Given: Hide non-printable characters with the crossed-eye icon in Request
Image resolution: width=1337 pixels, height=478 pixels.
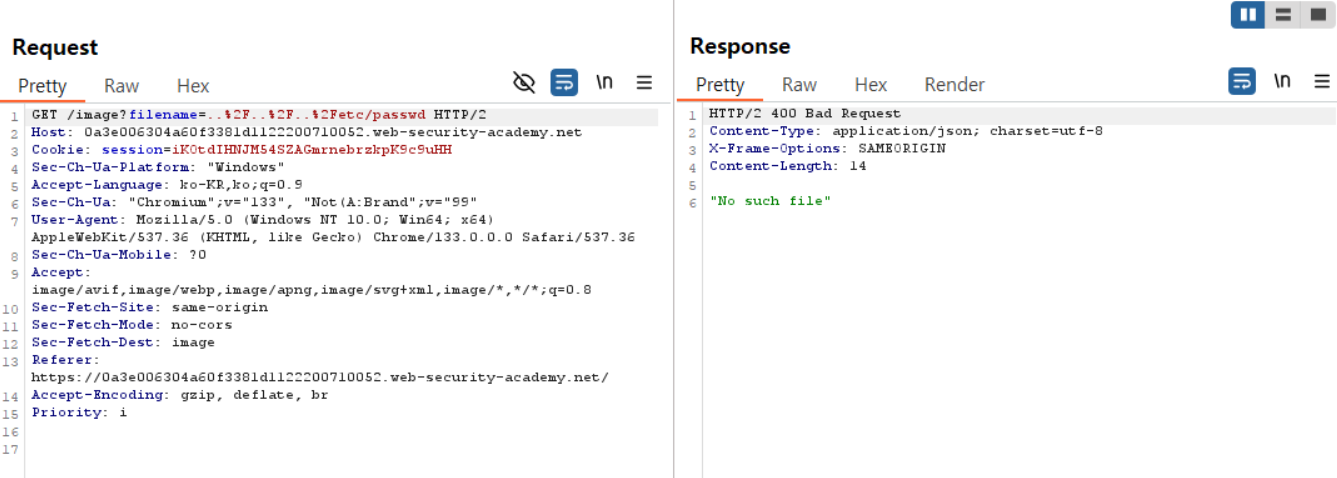Looking at the screenshot, I should 524,82.
